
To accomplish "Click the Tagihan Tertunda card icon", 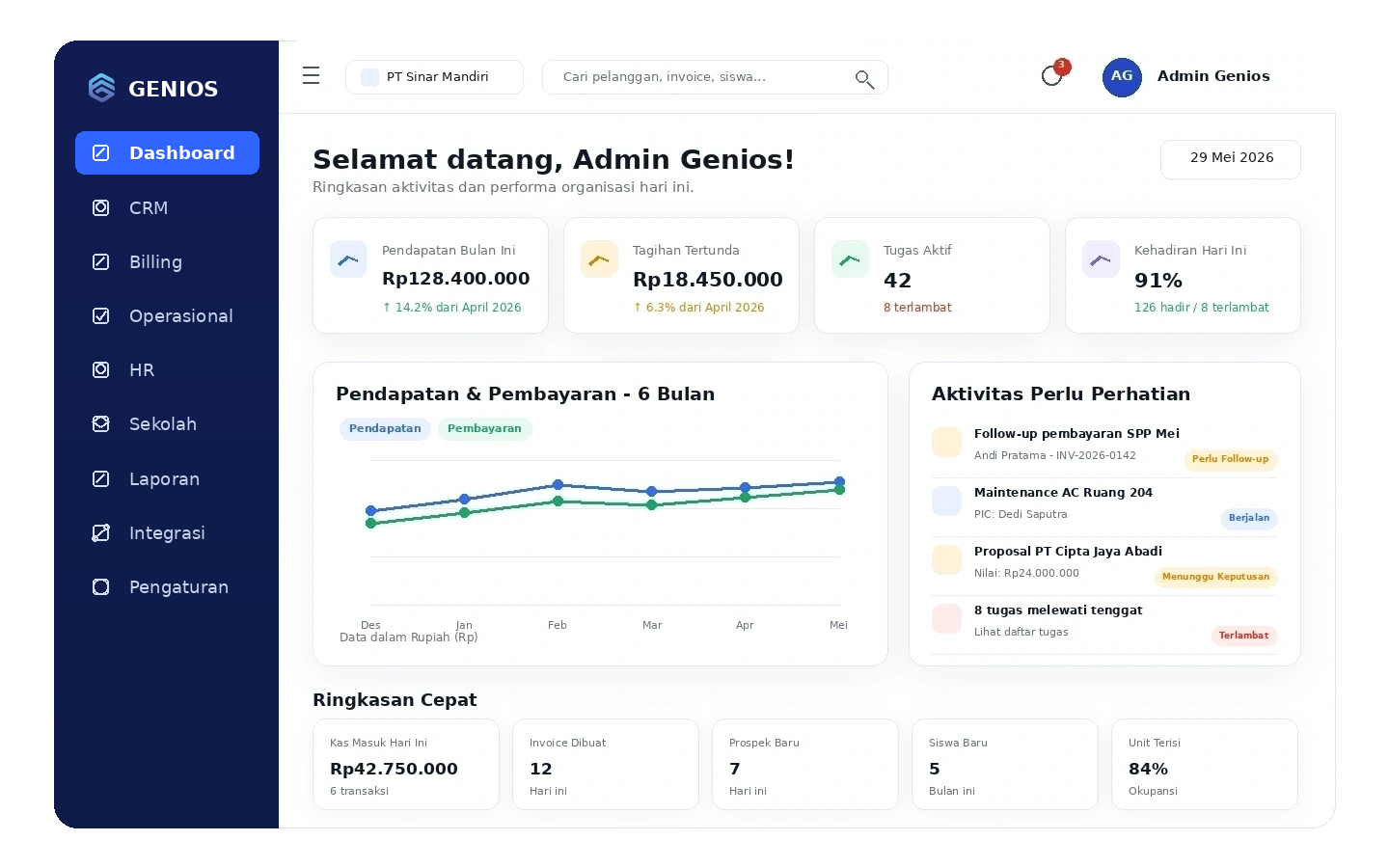I will tap(599, 259).
